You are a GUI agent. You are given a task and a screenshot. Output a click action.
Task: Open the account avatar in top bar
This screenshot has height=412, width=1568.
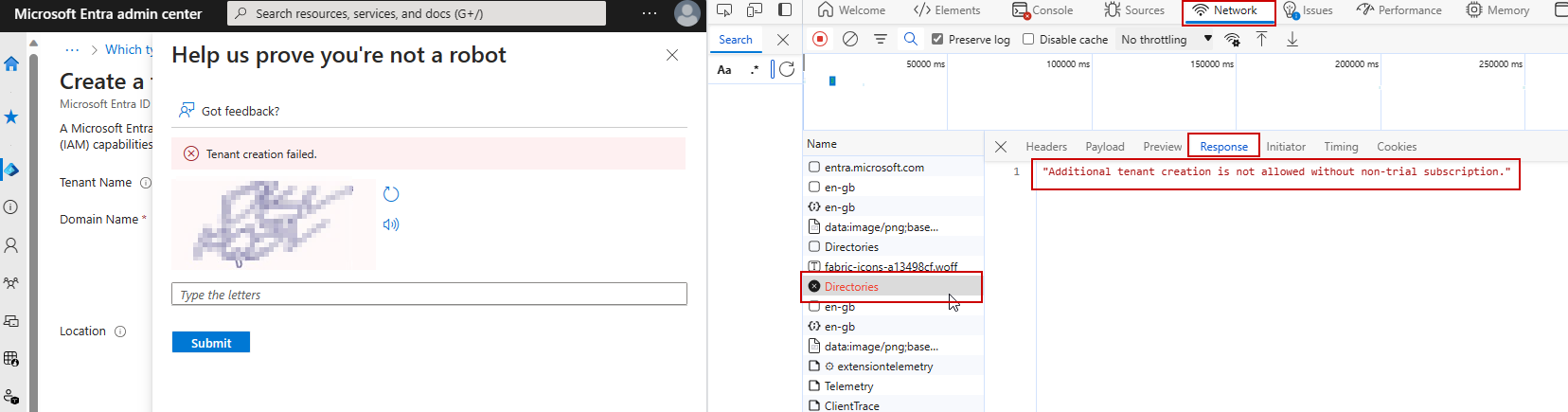(x=686, y=13)
